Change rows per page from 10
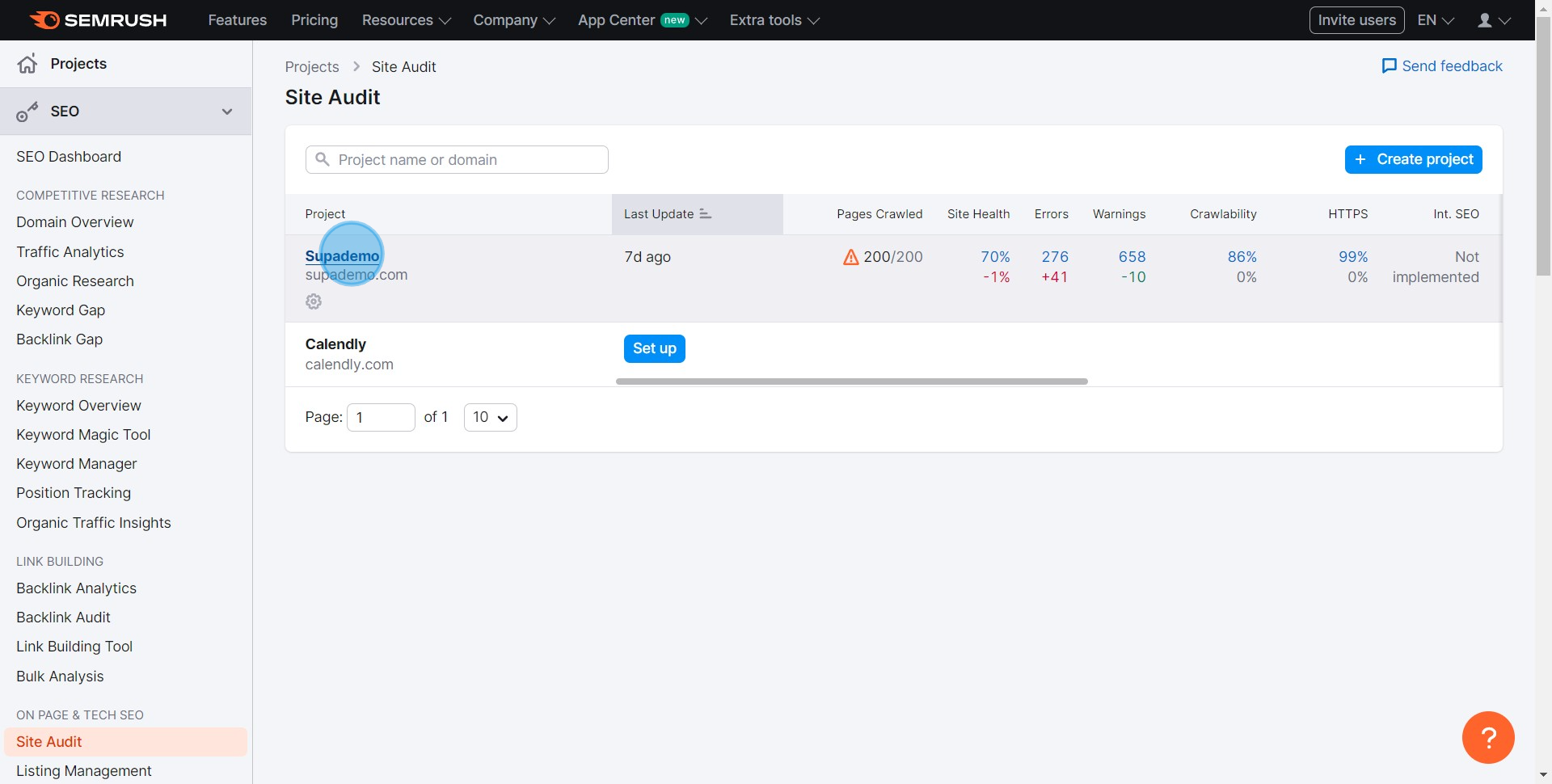The width and height of the screenshot is (1552, 784). [x=490, y=417]
